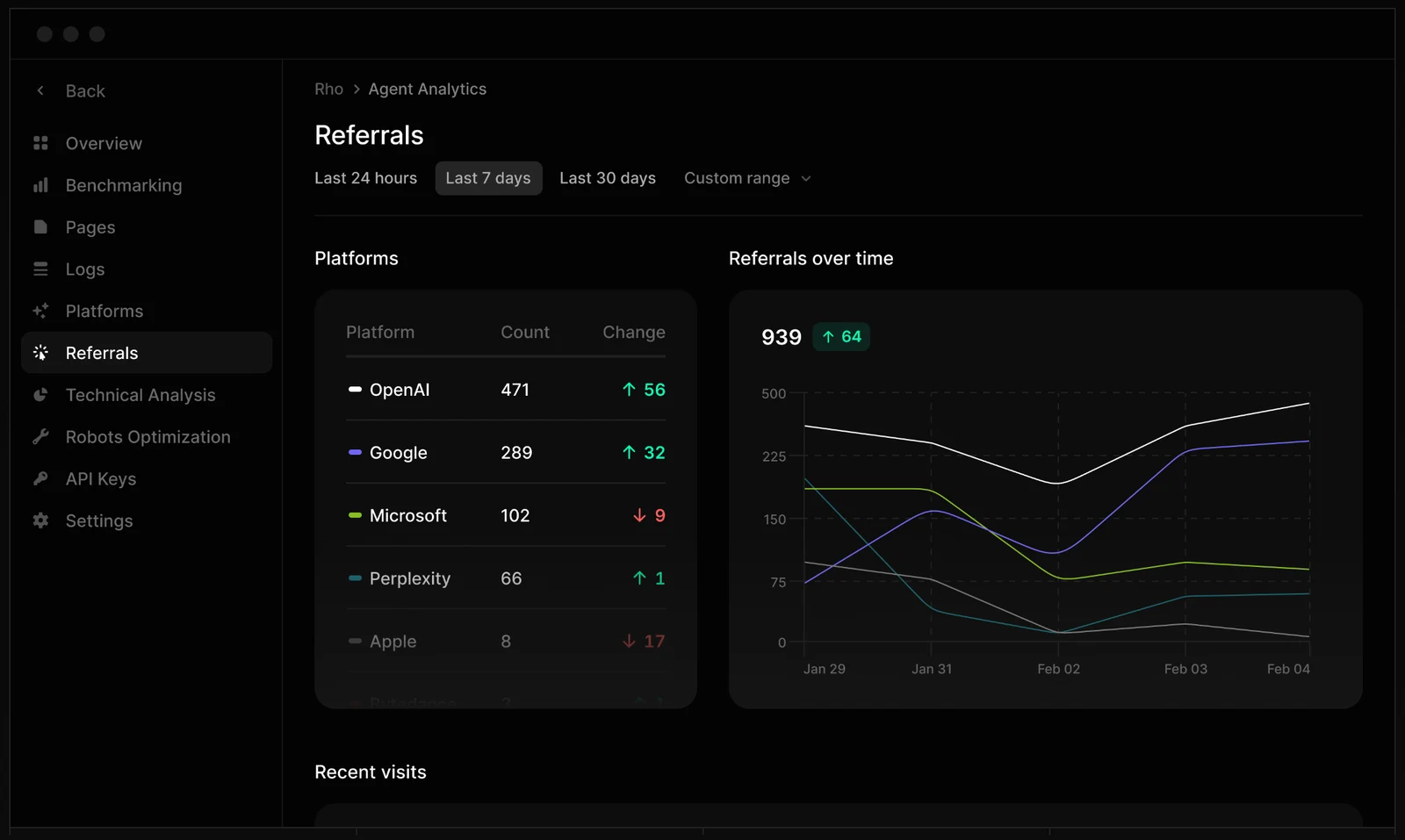Select the Apple platform name
Screen dimensions: 1405x840
coord(393,642)
